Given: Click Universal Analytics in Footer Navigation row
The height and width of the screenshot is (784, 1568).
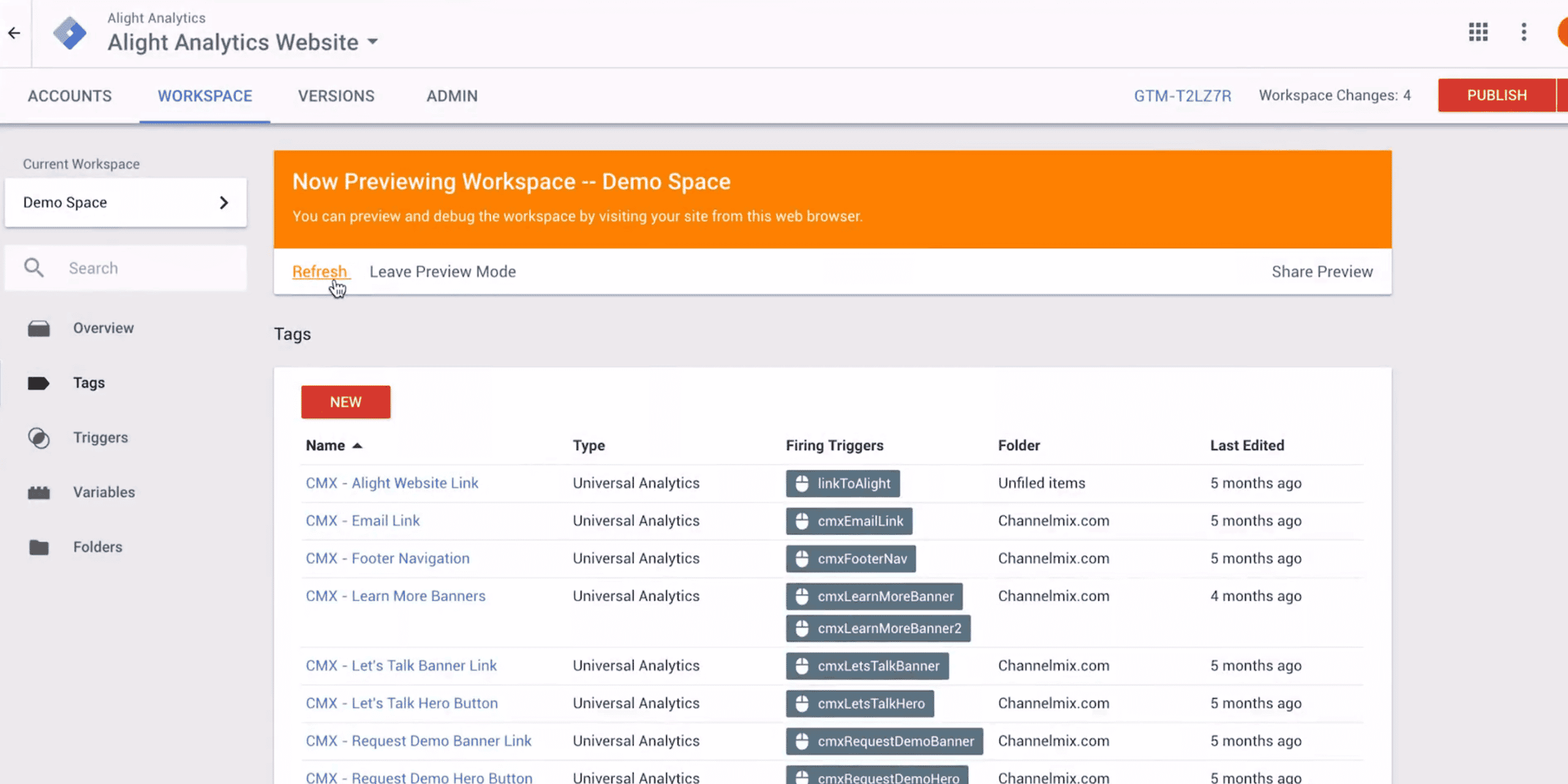Looking at the screenshot, I should [636, 559].
